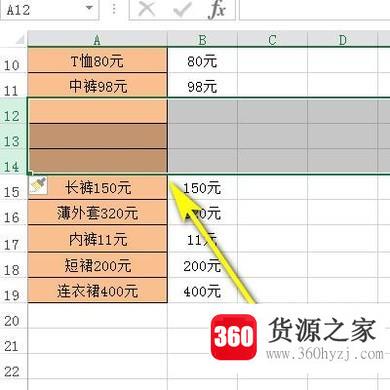
Task: Select row 13 header
Action: [x=13, y=136]
